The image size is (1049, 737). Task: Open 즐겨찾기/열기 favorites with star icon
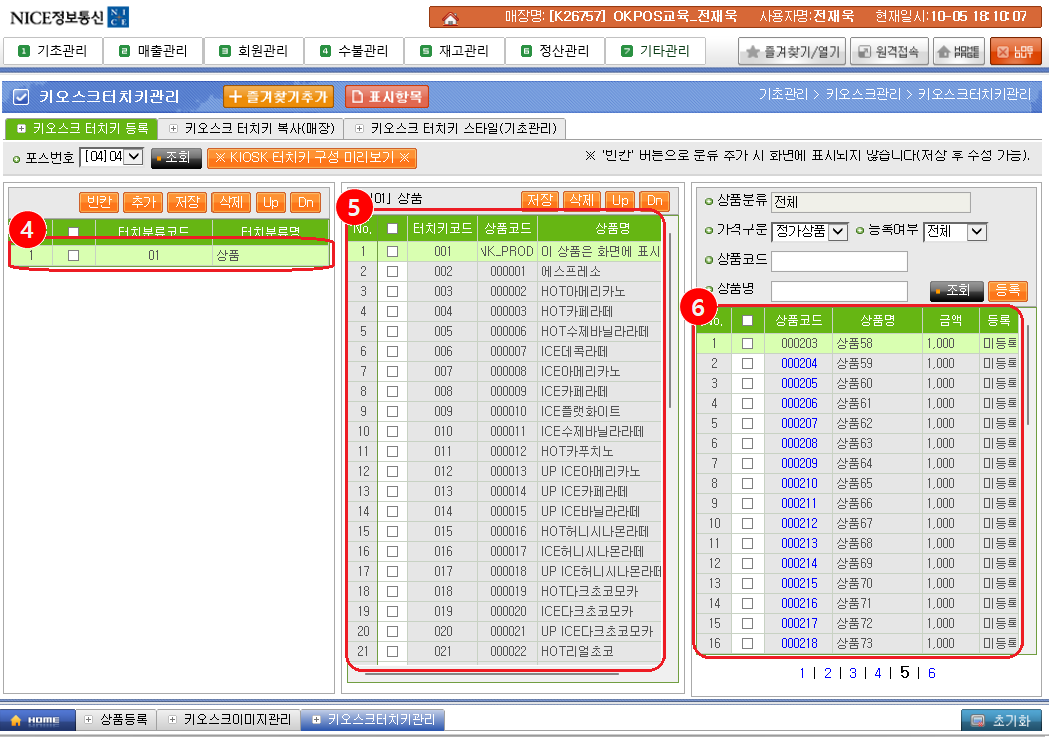tap(791, 51)
